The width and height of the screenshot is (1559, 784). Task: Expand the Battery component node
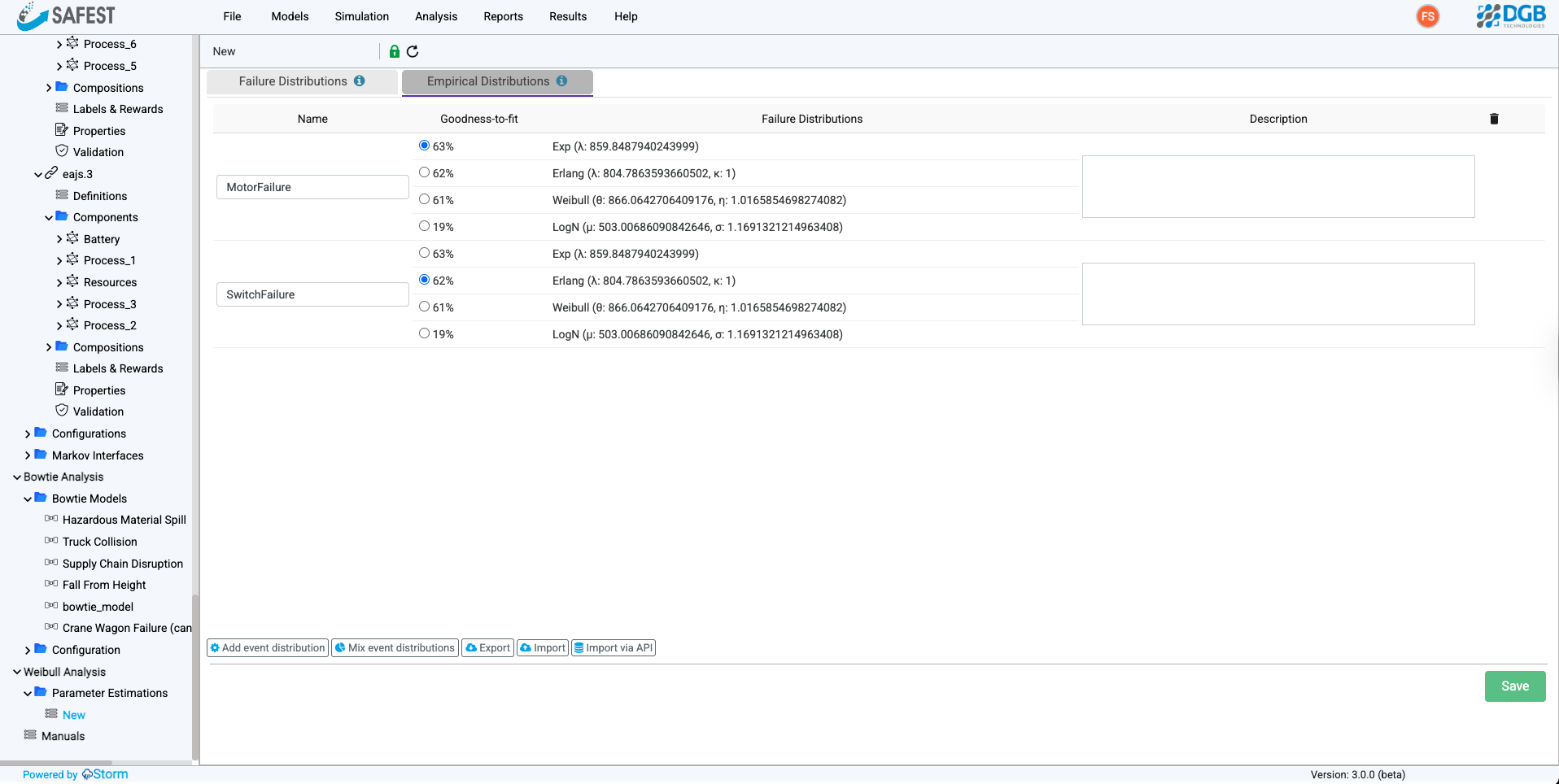(59, 239)
